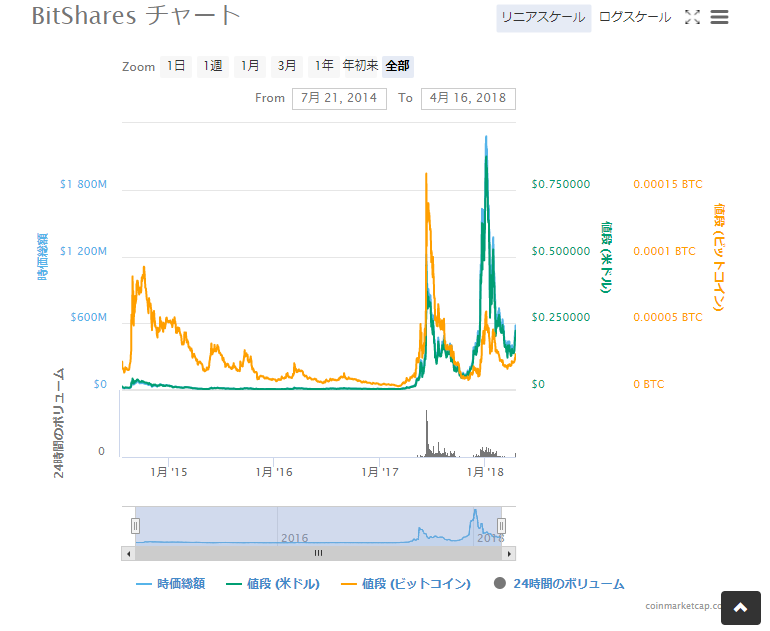This screenshot has width=770, height=631.
Task: Set zoom range to 年初来
Action: [x=360, y=66]
